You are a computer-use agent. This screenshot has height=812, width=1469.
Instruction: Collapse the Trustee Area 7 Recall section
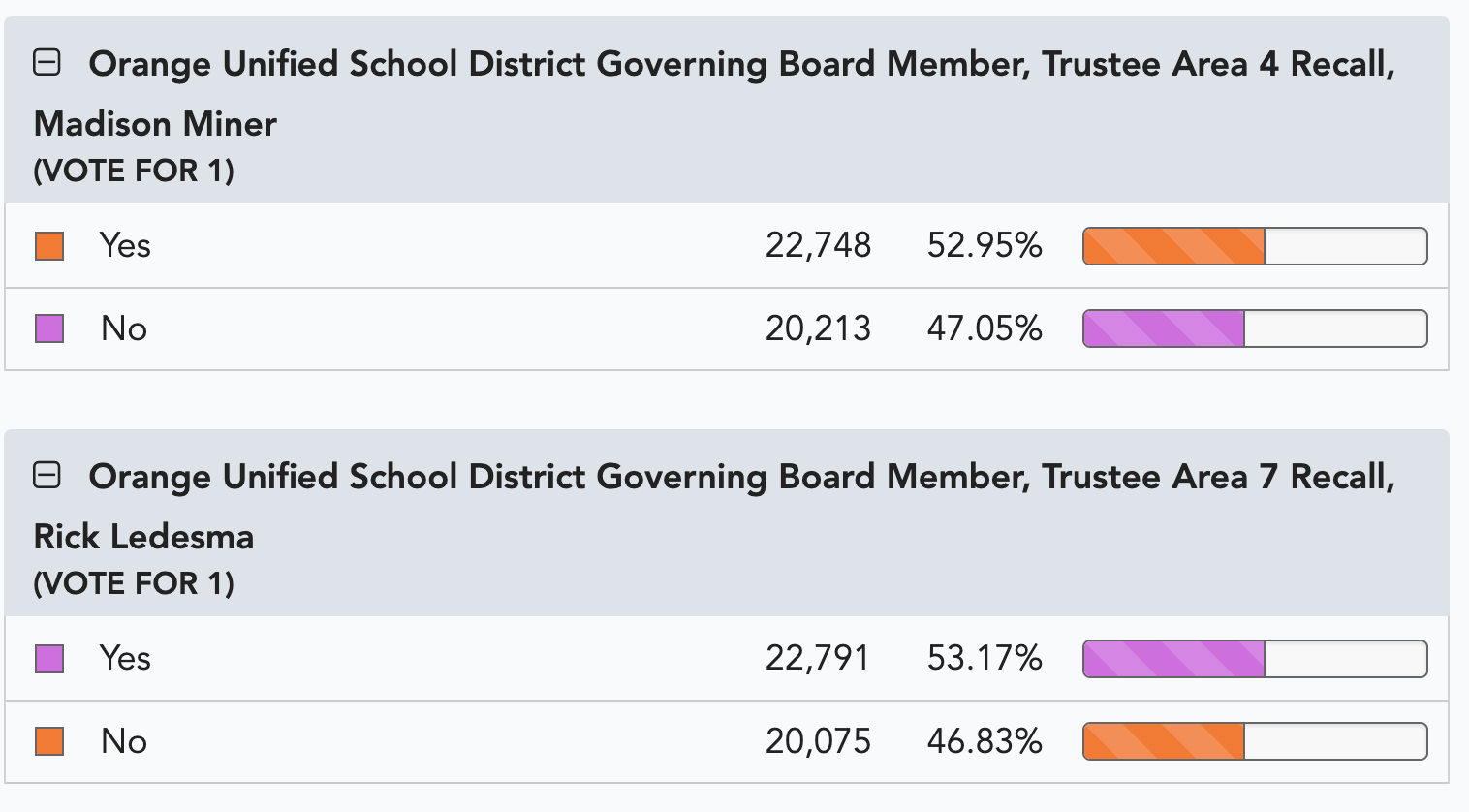(x=47, y=476)
